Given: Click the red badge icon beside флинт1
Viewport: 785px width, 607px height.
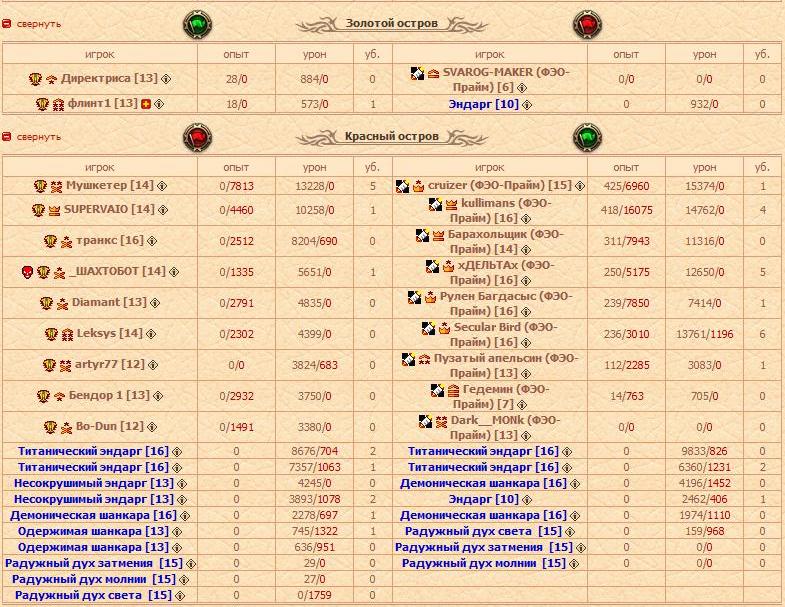Looking at the screenshot, I should coord(146,104).
